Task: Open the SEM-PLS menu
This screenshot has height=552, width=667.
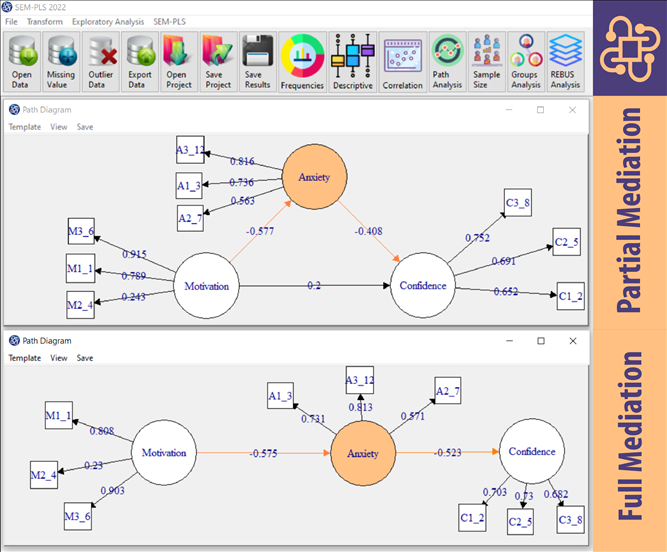Action: (x=169, y=22)
